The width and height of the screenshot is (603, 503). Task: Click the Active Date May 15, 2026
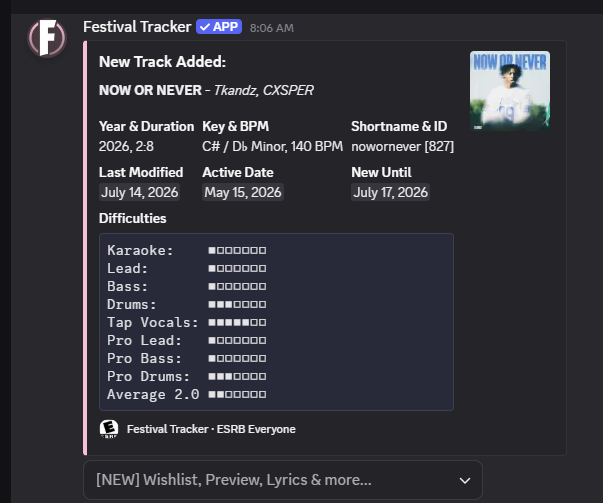tap(243, 192)
